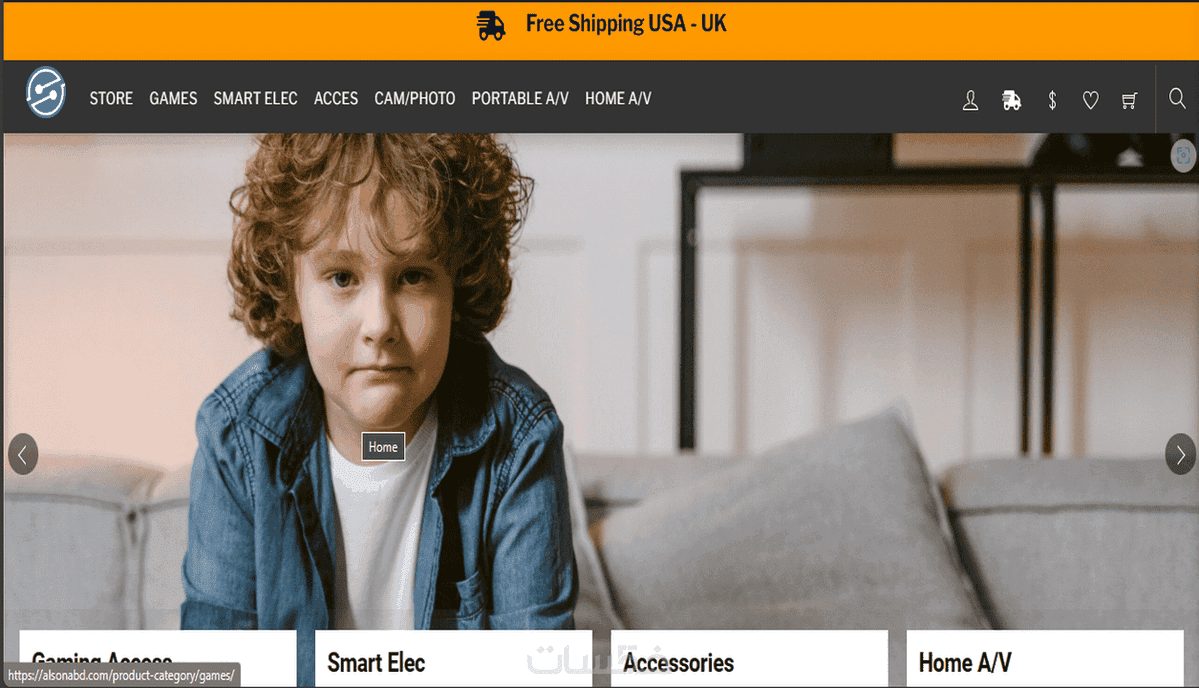Open the STORE menu item
This screenshot has height=688, width=1199.
[x=111, y=99]
